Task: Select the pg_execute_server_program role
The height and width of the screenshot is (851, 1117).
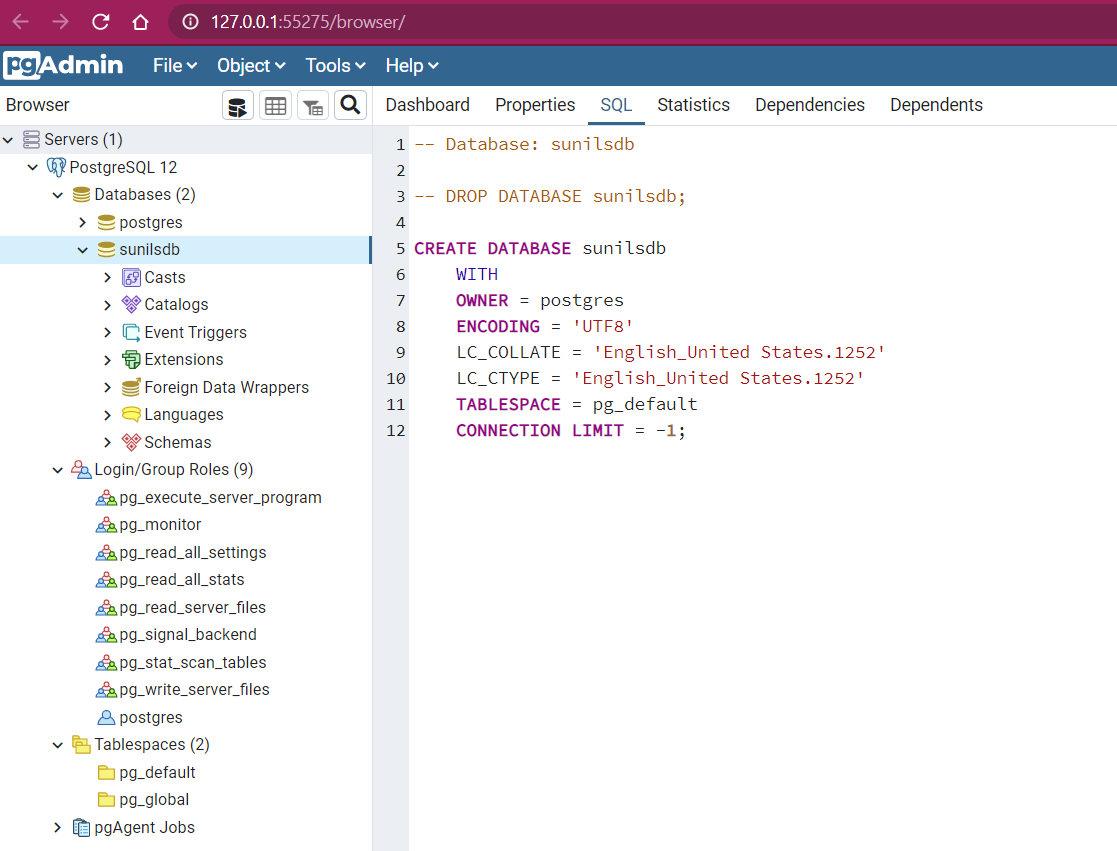Action: tap(220, 498)
